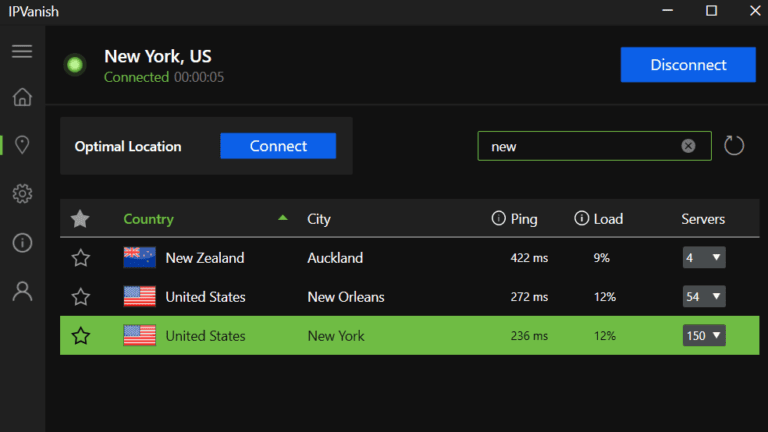Star the New York server row
The image size is (768, 432).
coord(81,336)
